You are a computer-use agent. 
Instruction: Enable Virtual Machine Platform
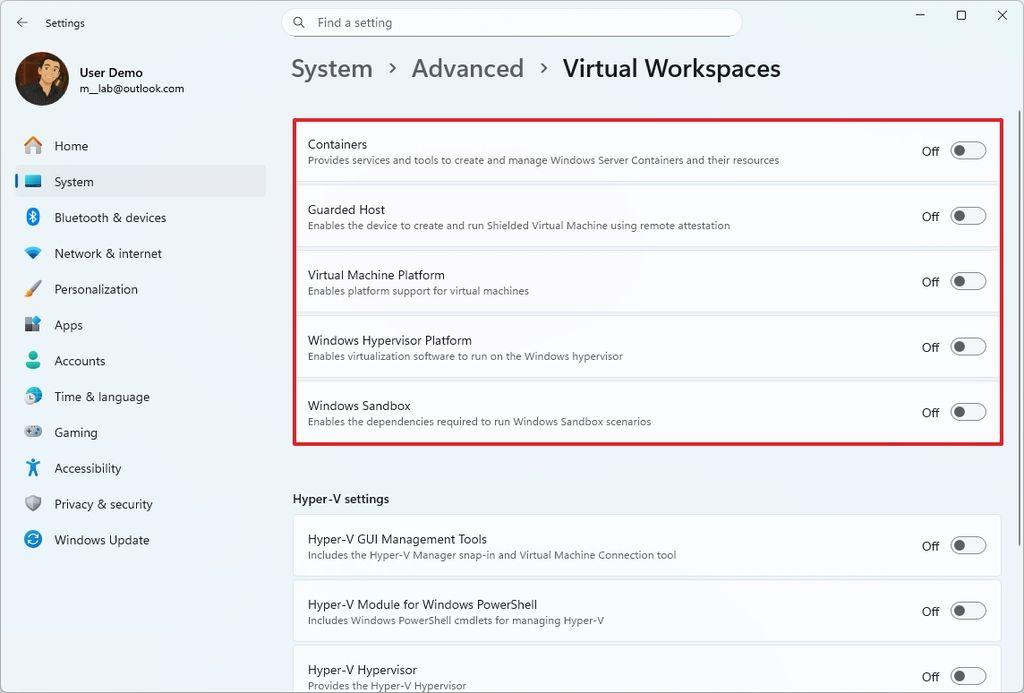[966, 281]
